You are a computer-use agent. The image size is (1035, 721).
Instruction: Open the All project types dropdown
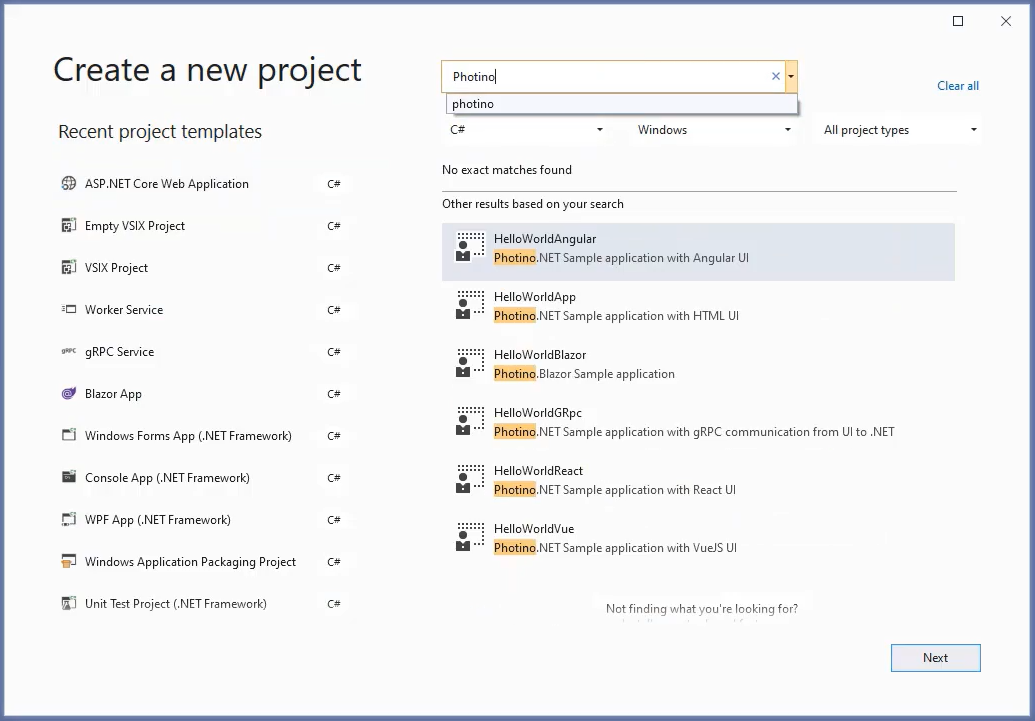(900, 130)
